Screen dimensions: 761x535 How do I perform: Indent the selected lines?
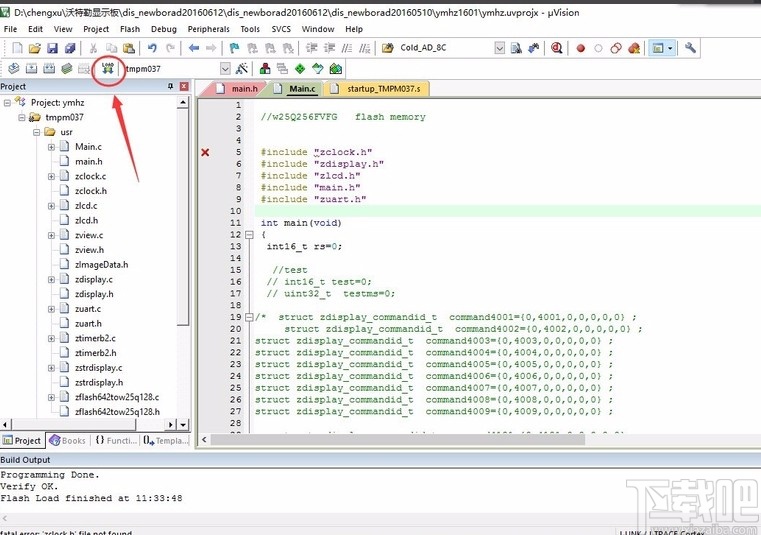[311, 48]
